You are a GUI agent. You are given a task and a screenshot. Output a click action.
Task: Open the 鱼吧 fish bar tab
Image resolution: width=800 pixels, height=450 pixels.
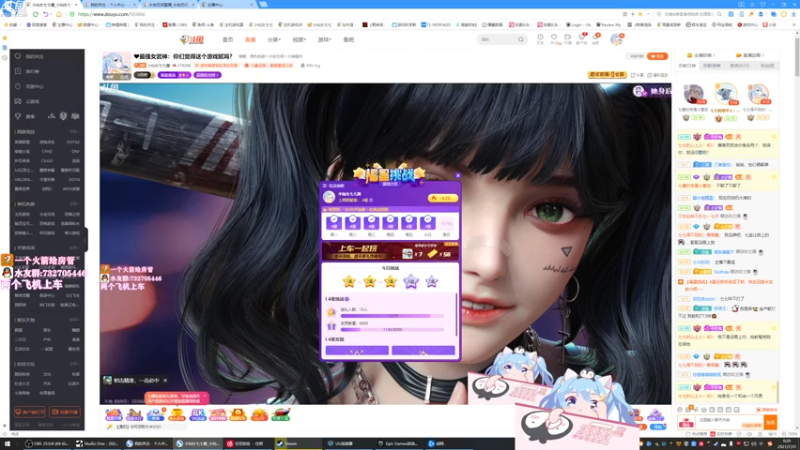(x=348, y=40)
